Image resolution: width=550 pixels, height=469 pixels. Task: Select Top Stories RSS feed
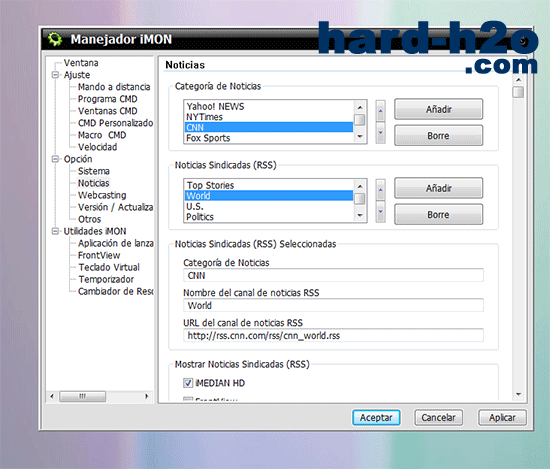269,185
